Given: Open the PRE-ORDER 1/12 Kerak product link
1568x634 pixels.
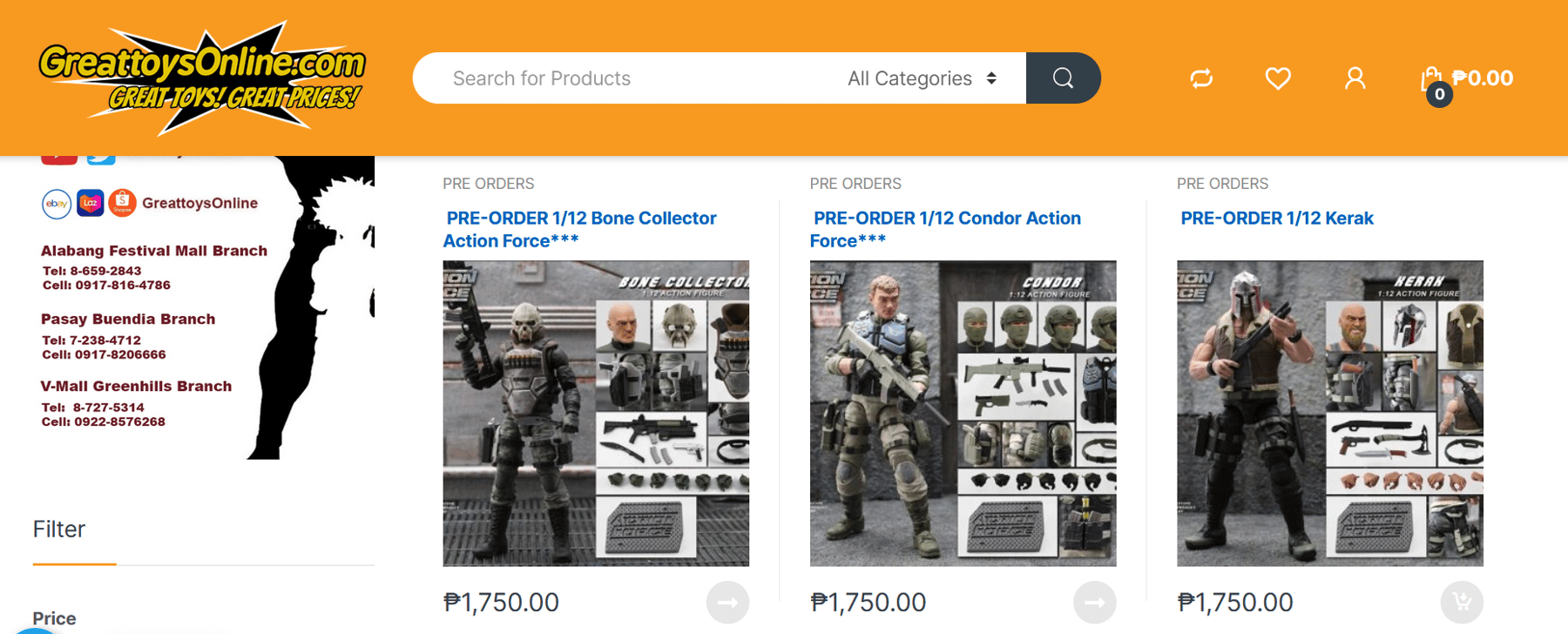Looking at the screenshot, I should pos(1276,218).
